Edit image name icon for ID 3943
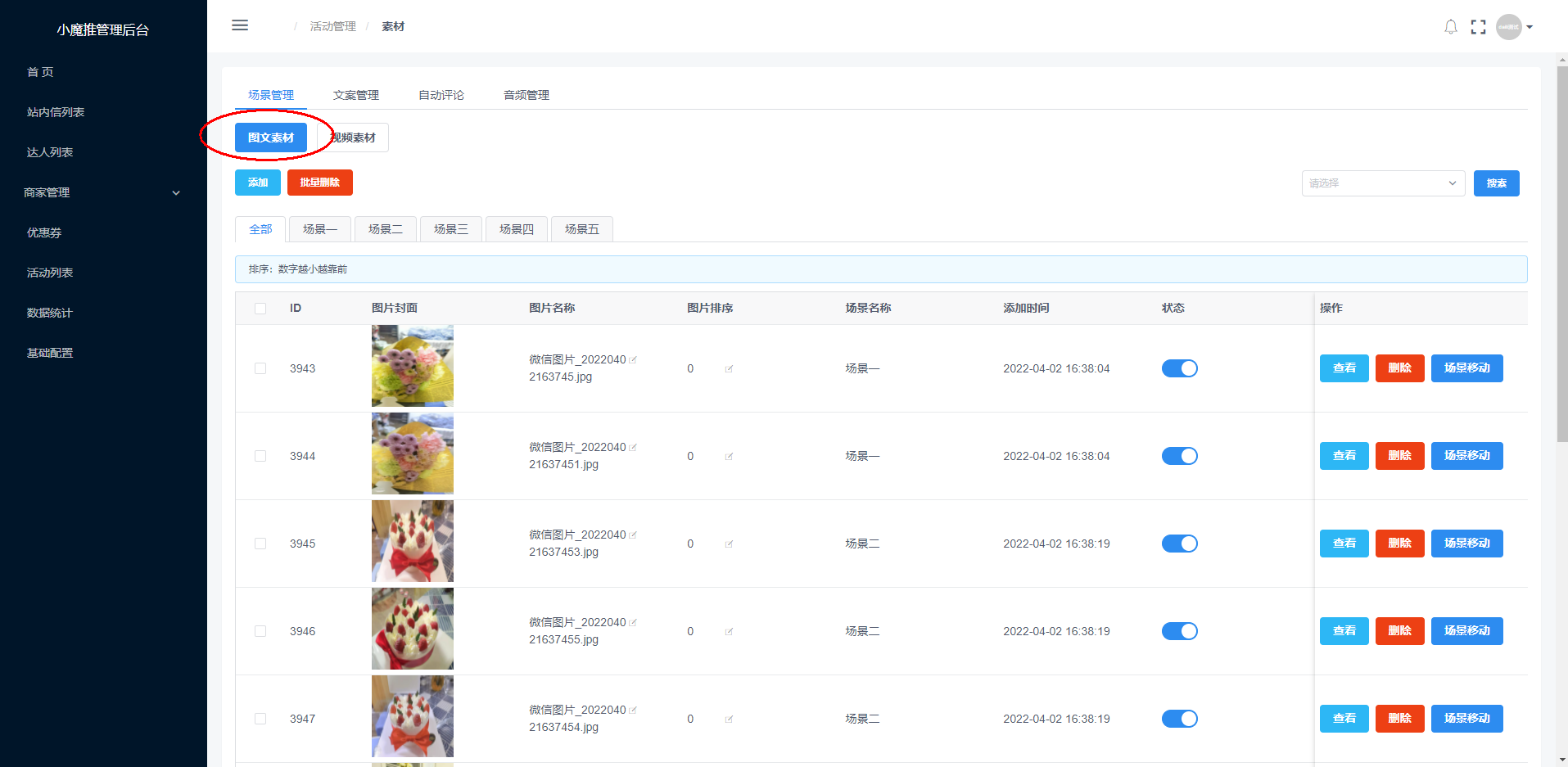 pos(633,360)
